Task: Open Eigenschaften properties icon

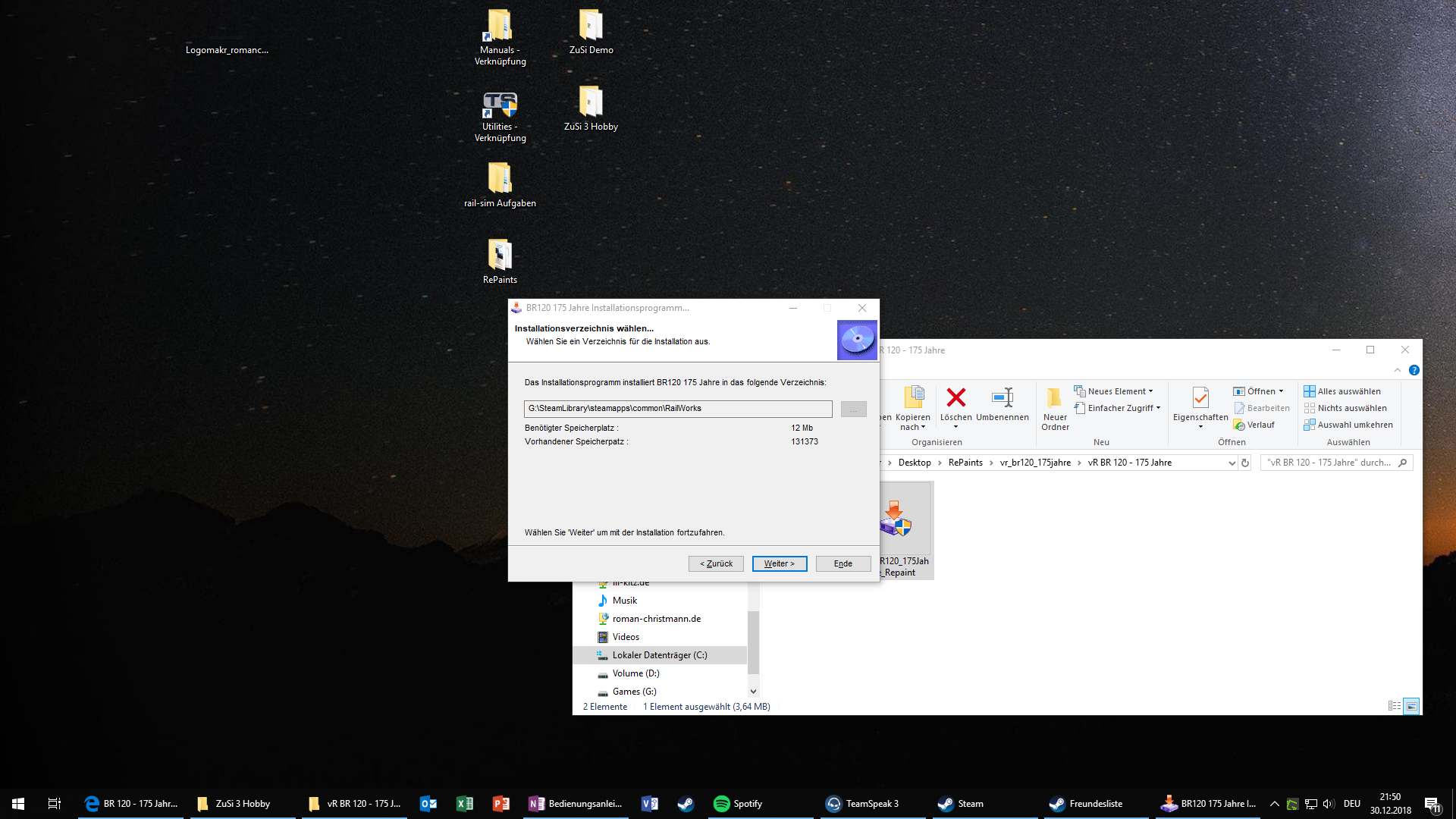Action: (1200, 397)
